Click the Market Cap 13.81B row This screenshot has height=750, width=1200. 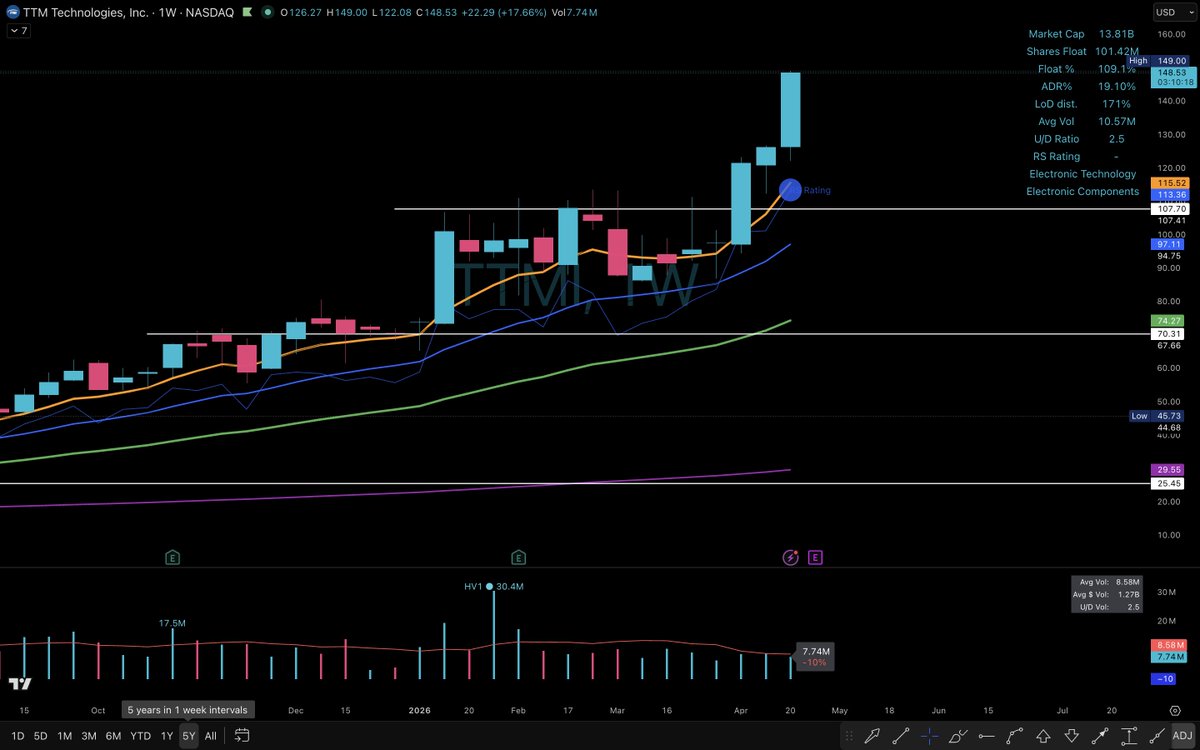click(1082, 34)
